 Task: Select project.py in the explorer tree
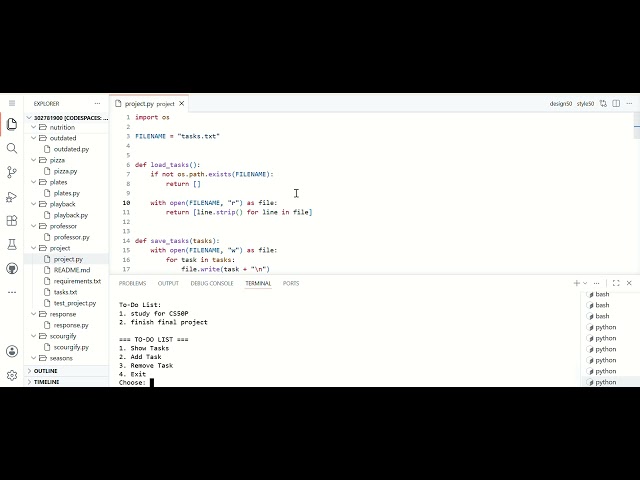68,259
